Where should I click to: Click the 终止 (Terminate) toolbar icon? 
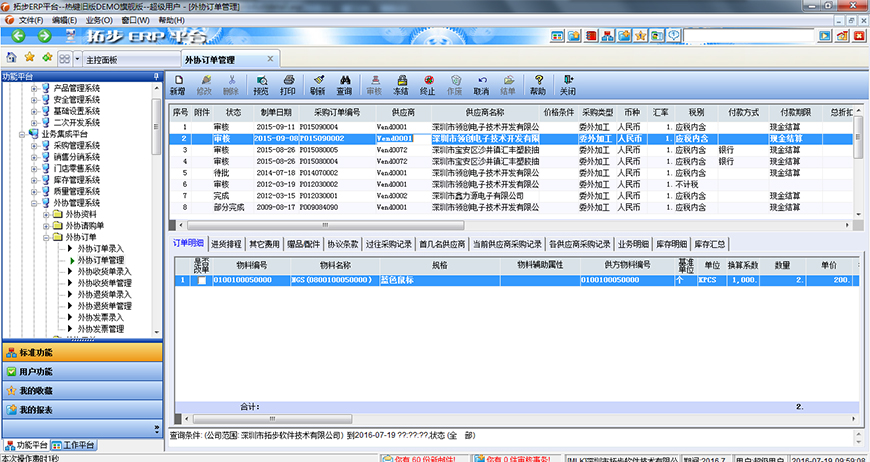[x=427, y=84]
